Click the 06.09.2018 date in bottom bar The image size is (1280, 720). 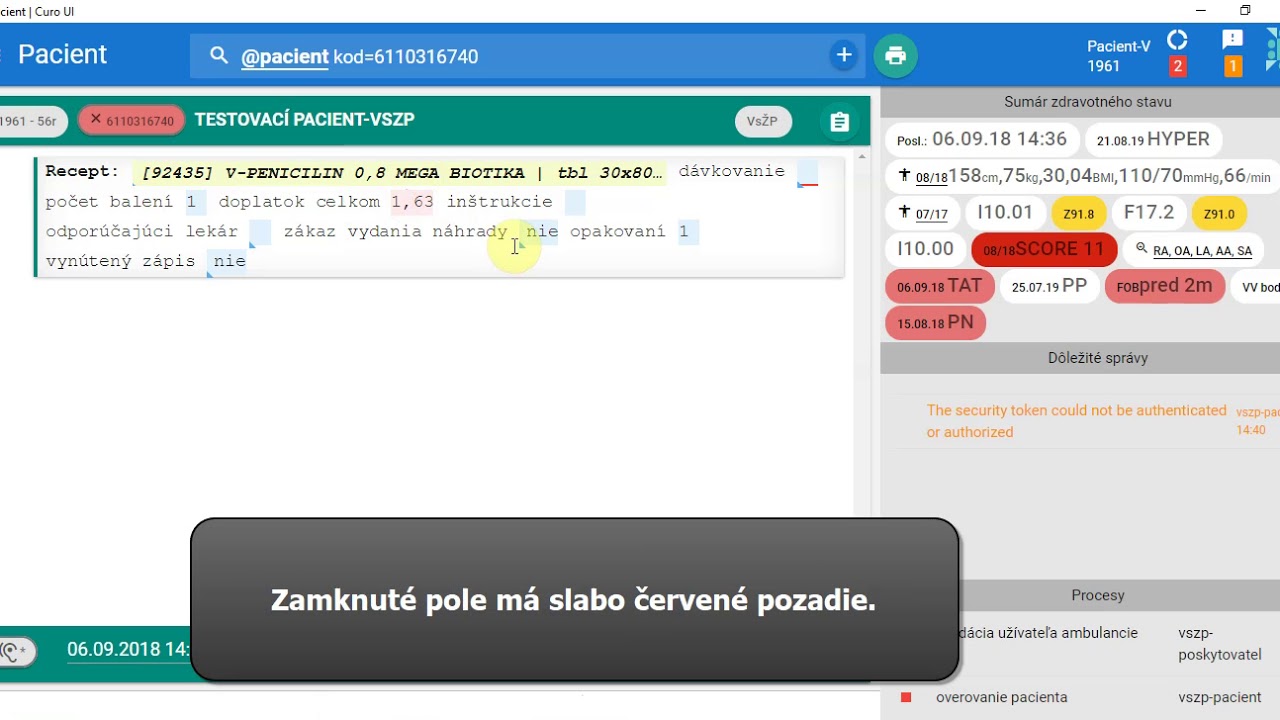pyautogui.click(x=128, y=649)
